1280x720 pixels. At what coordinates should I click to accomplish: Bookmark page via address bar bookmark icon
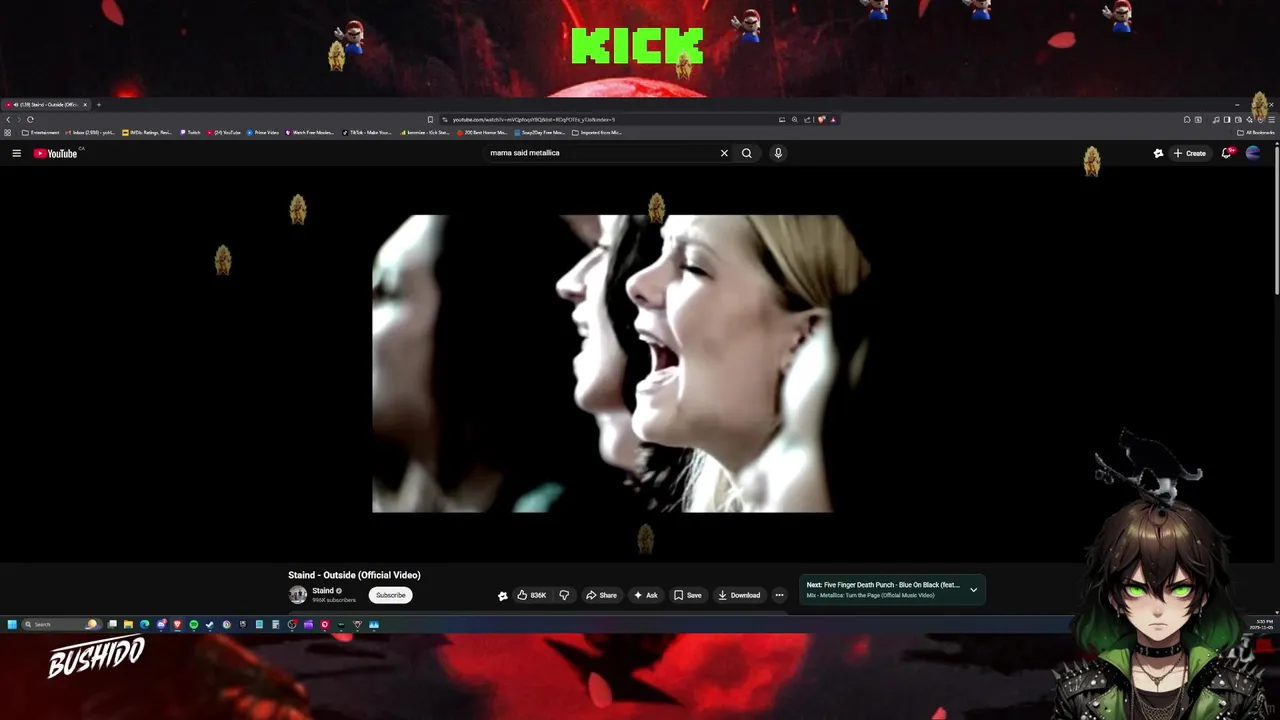click(x=430, y=119)
